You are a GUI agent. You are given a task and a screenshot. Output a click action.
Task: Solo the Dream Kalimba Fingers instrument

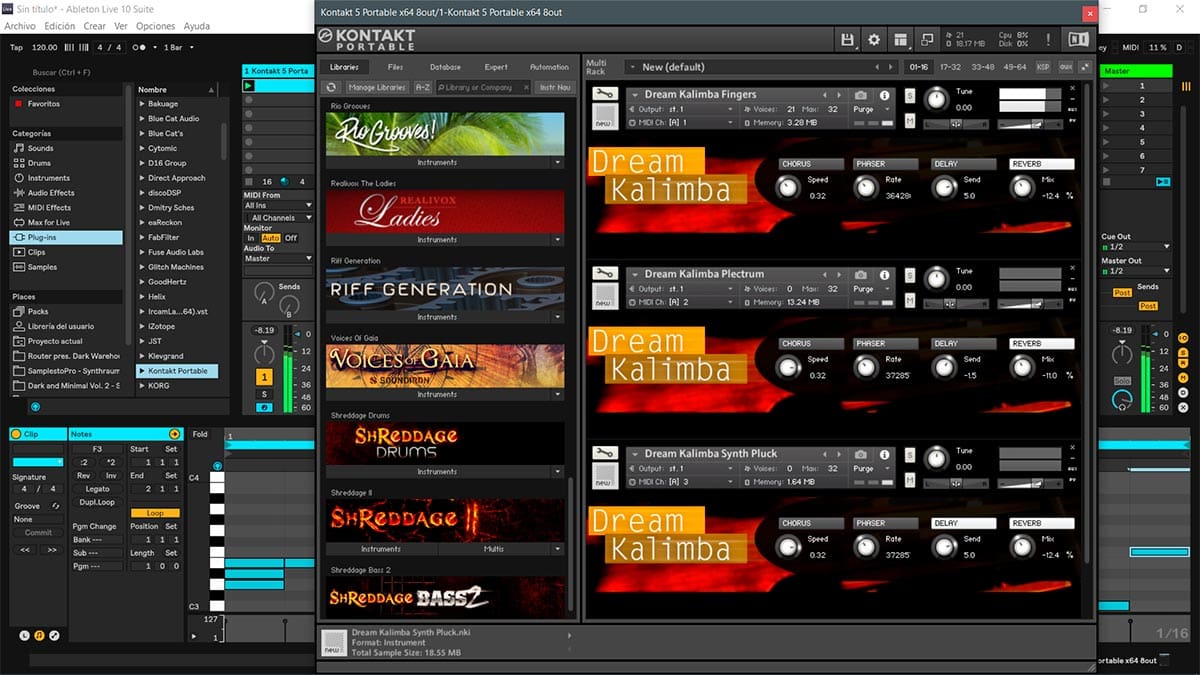pyautogui.click(x=910, y=96)
